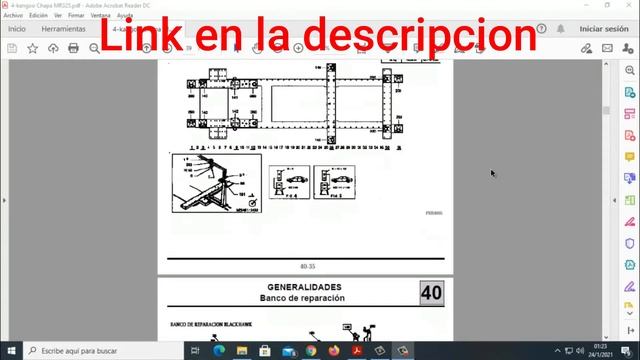The image size is (640, 360).
Task: Open the volume control in system tray
Action: pos(580,351)
